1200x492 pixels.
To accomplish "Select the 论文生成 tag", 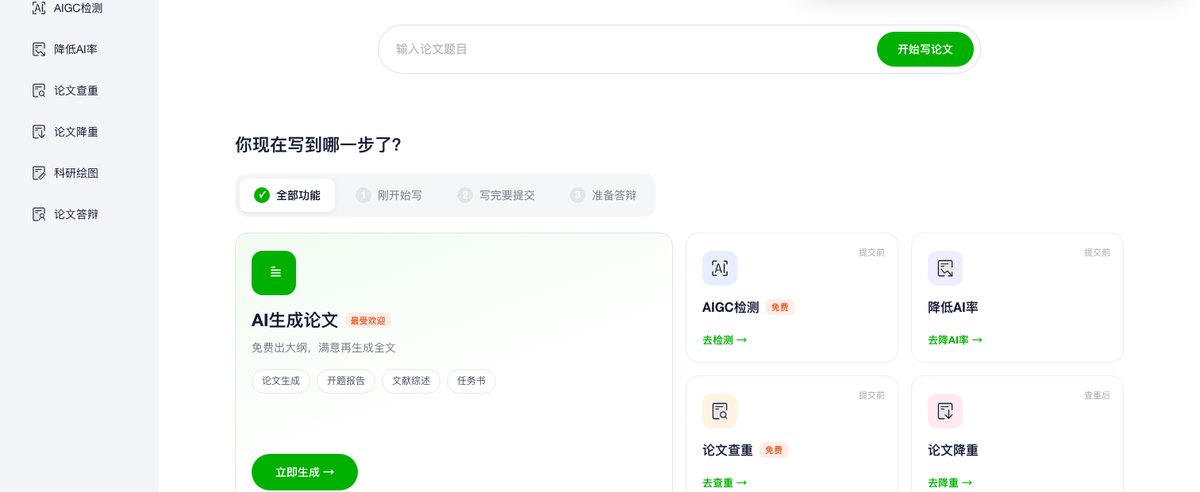I will pos(281,381).
